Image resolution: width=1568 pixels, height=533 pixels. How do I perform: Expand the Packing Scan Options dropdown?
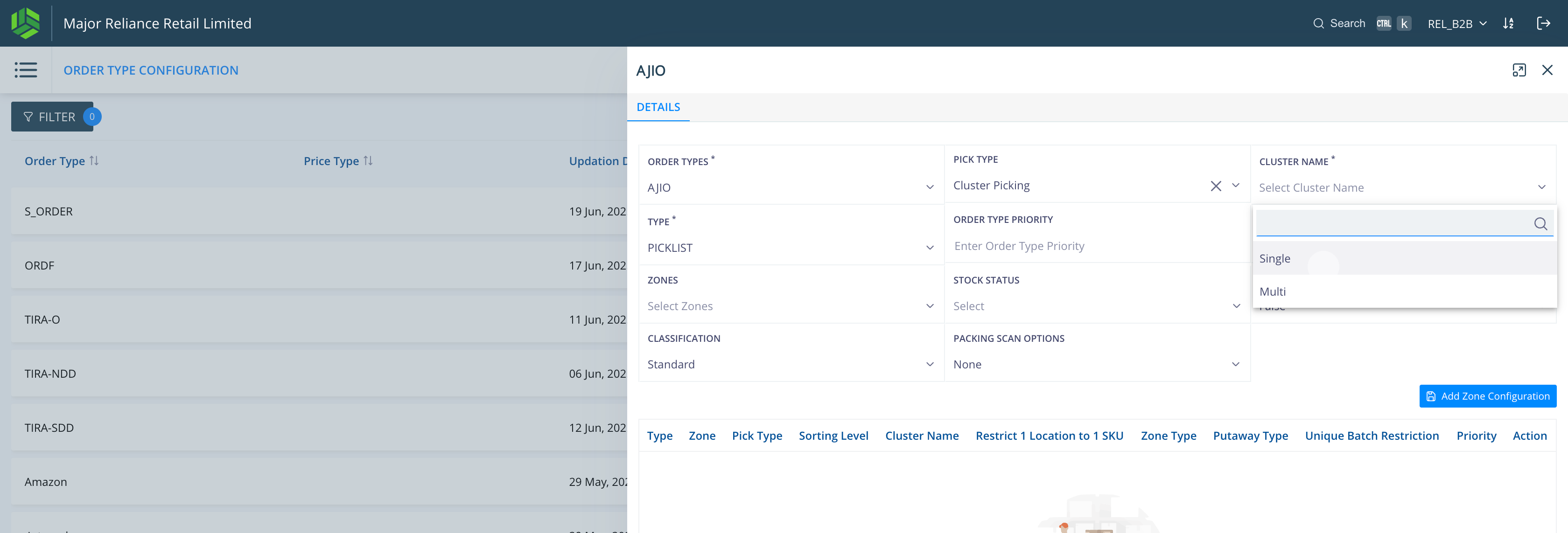point(1236,365)
